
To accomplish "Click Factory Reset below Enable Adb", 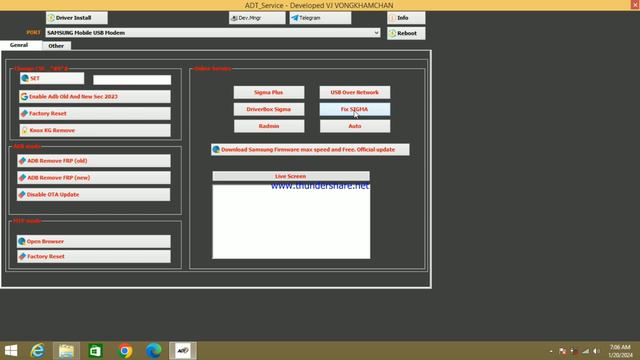I will (95, 113).
